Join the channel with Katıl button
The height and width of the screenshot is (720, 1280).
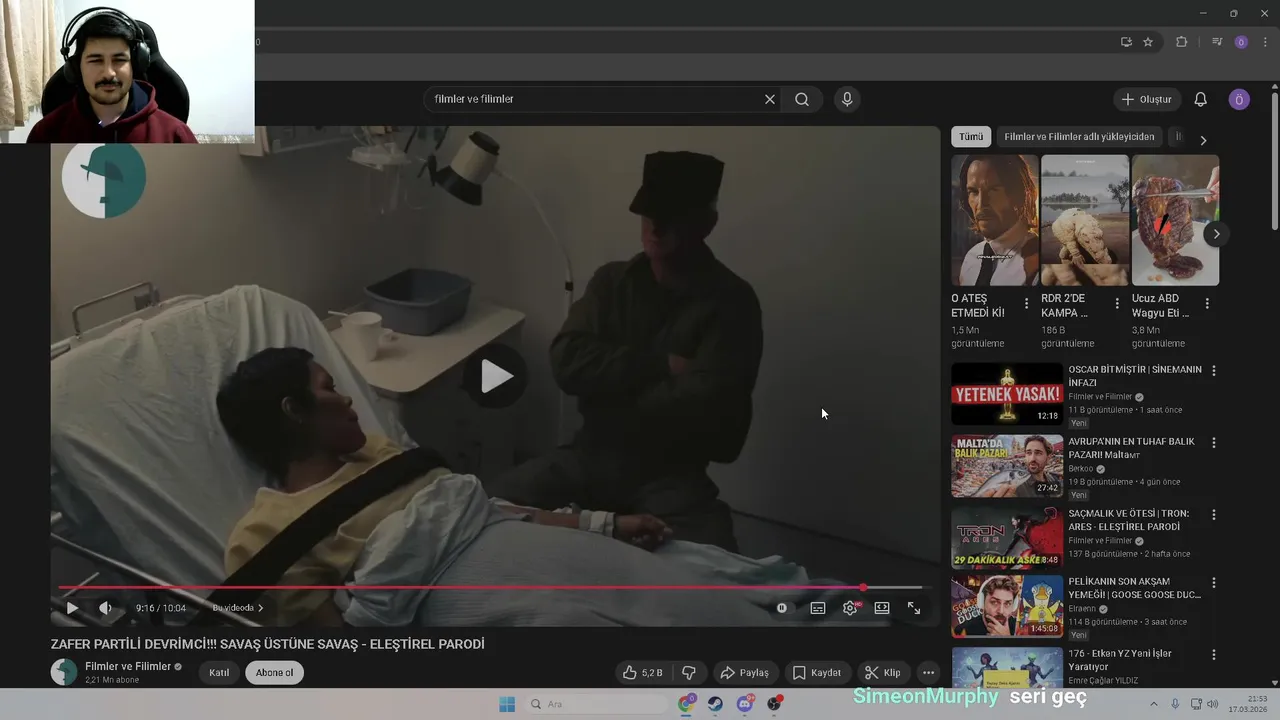click(219, 673)
